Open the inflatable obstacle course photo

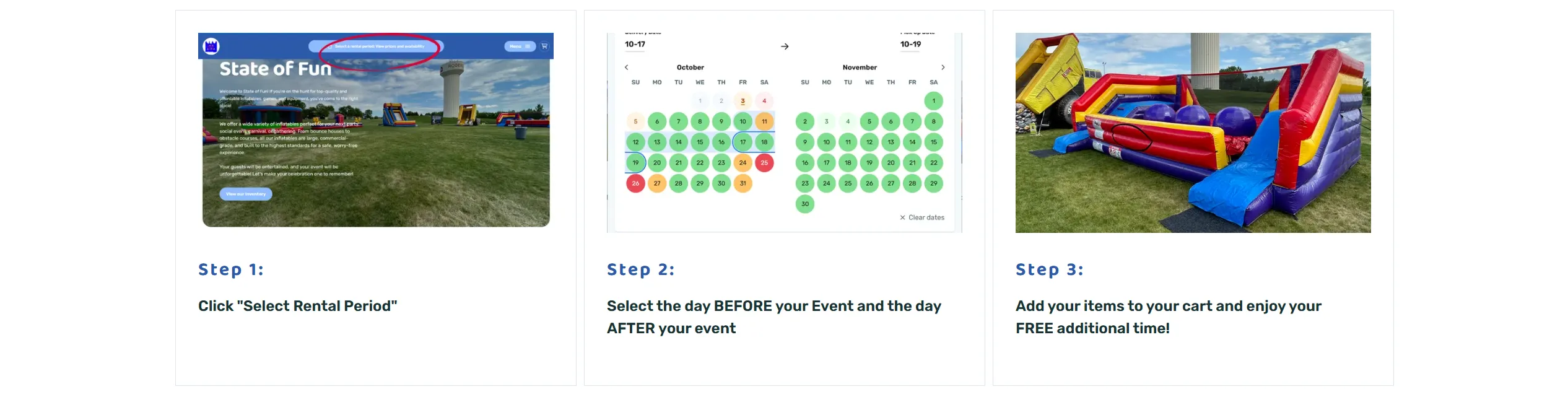1193,133
